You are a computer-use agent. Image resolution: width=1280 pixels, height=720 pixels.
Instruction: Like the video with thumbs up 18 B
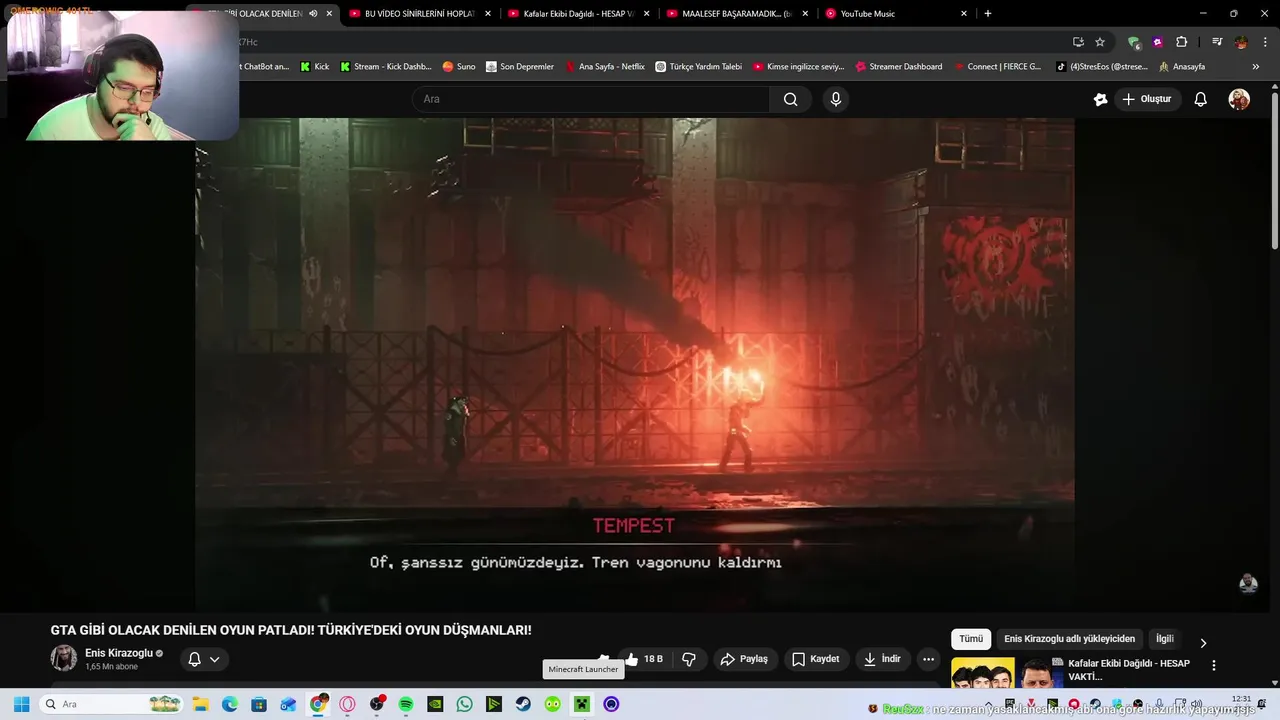pyautogui.click(x=644, y=659)
